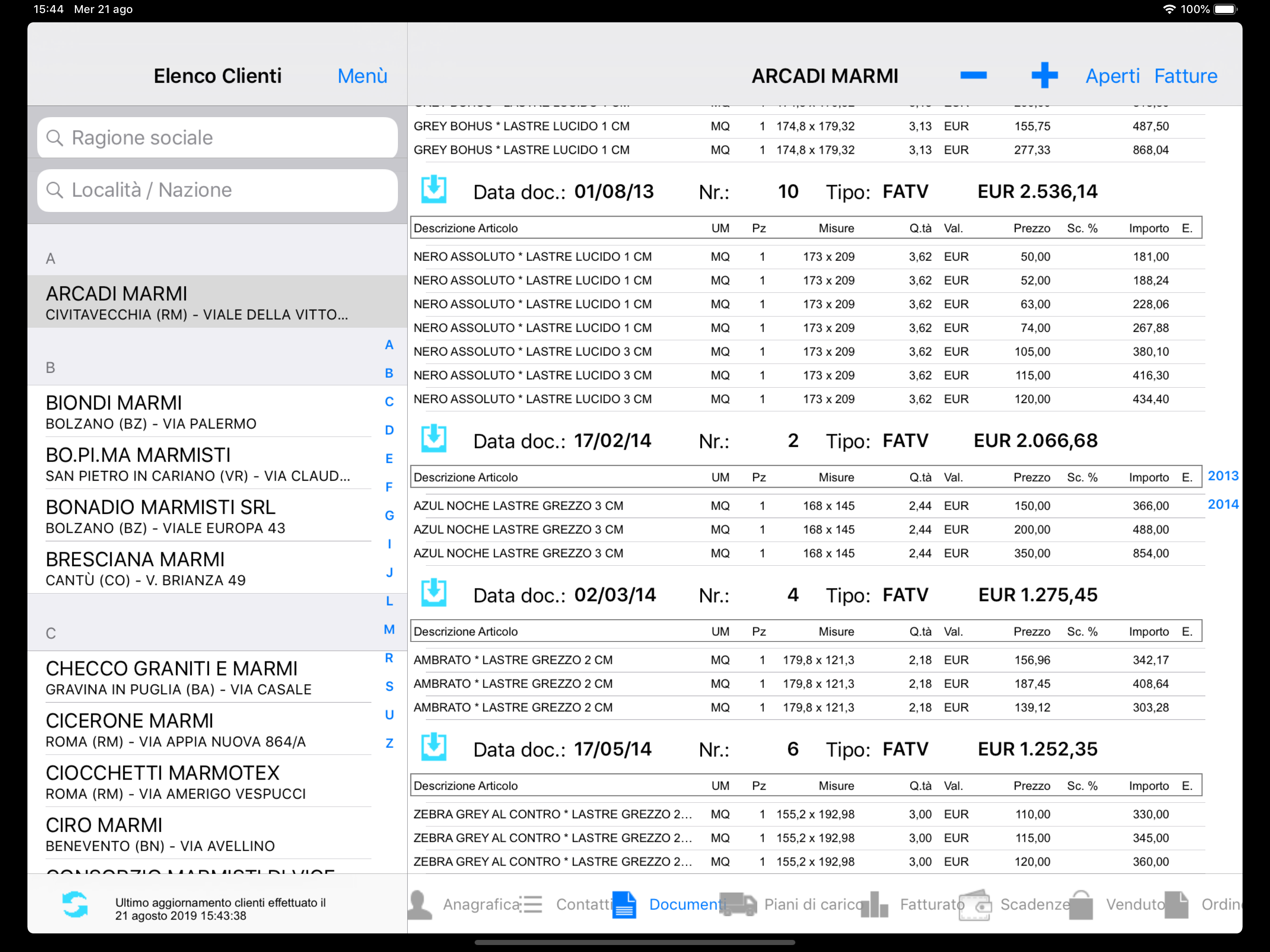Tap the AMBRATO row with importo 408,64

(807, 684)
